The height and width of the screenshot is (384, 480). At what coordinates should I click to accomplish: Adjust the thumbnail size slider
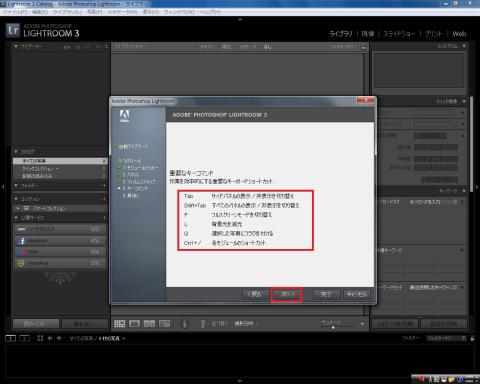[x=332, y=327]
